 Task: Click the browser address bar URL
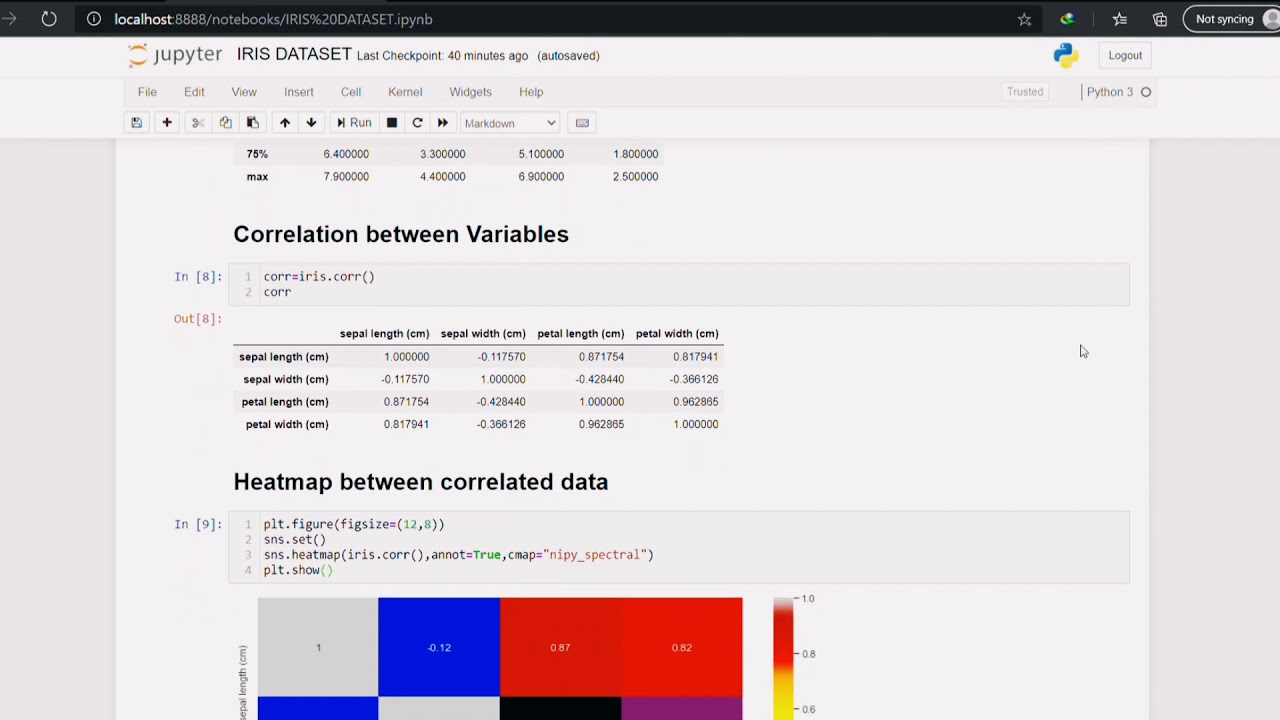tap(273, 19)
